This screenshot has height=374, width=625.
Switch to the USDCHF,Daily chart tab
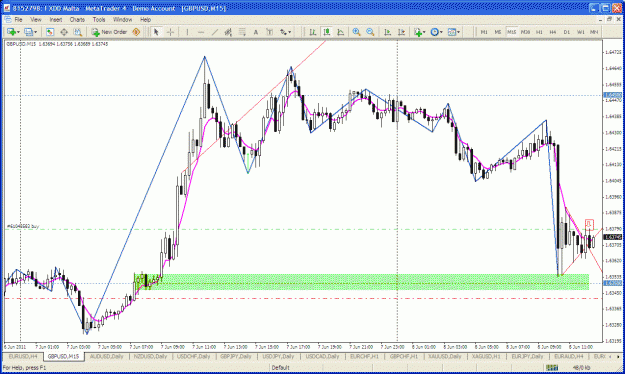pos(193,356)
